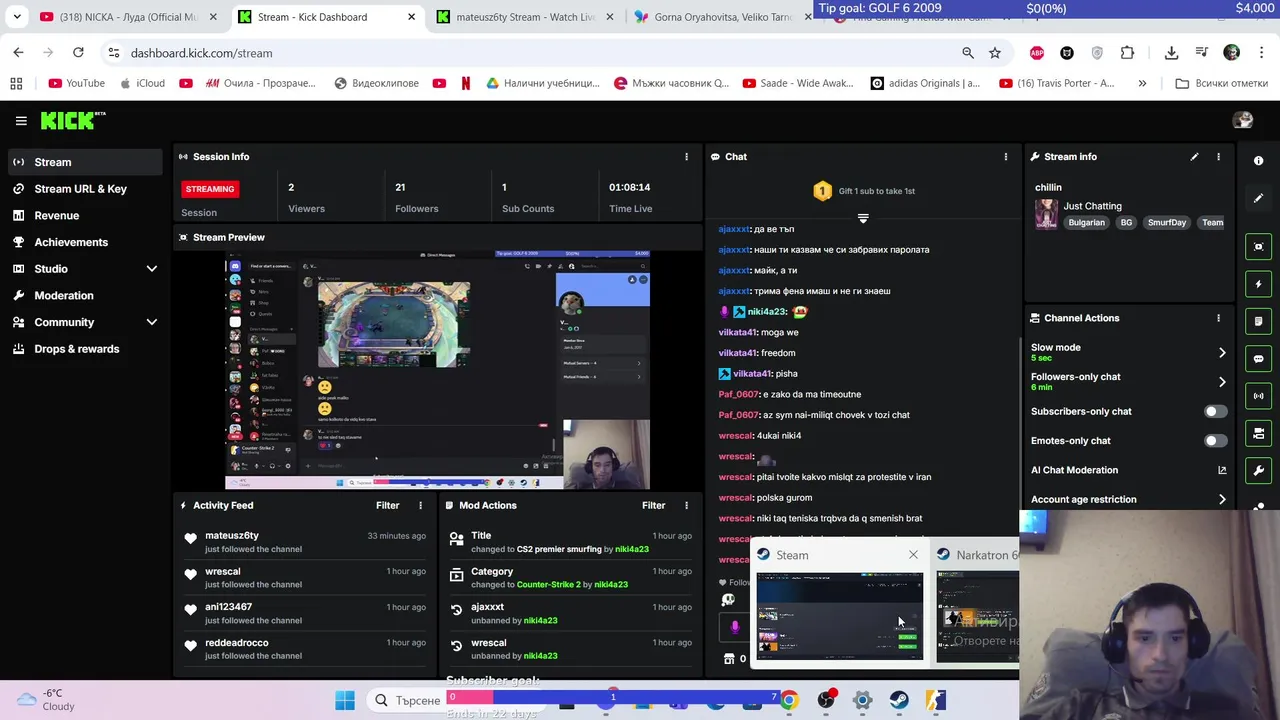Screen dimensions: 1280x720
Task: Open the Chrome three-dot menu
Action: tap(1261, 53)
